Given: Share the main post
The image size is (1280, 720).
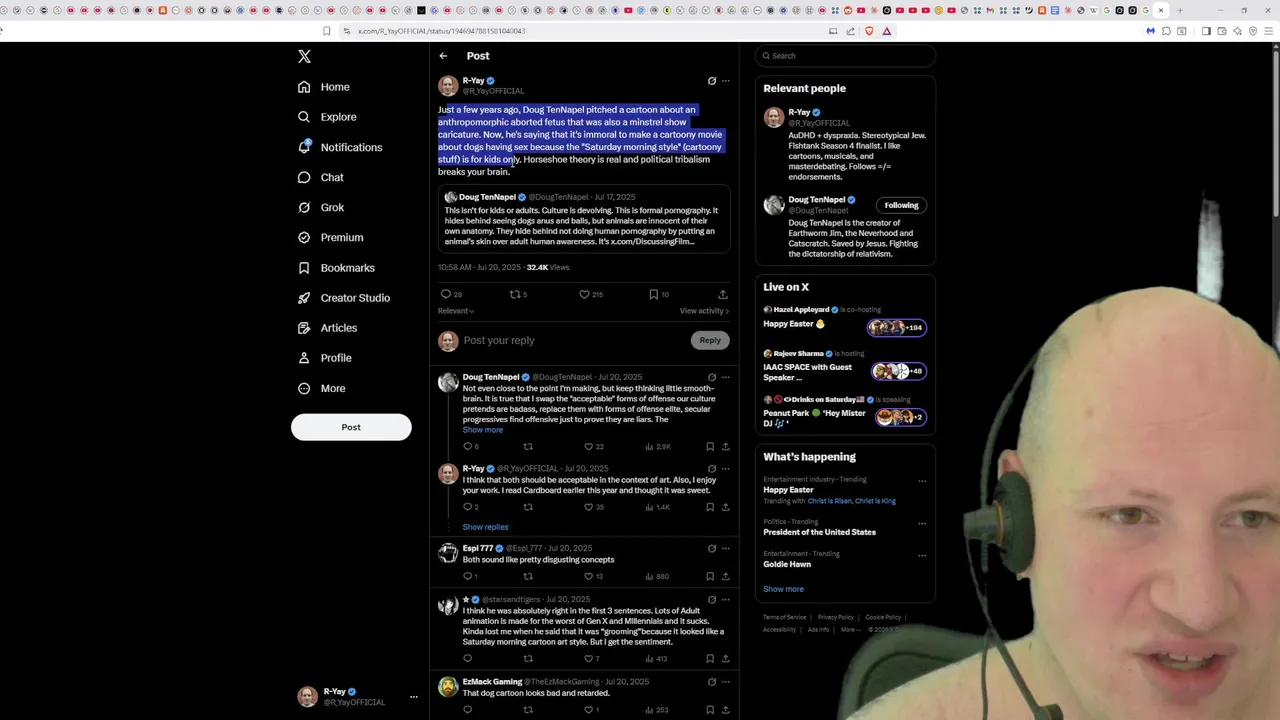Looking at the screenshot, I should pyautogui.click(x=722, y=294).
